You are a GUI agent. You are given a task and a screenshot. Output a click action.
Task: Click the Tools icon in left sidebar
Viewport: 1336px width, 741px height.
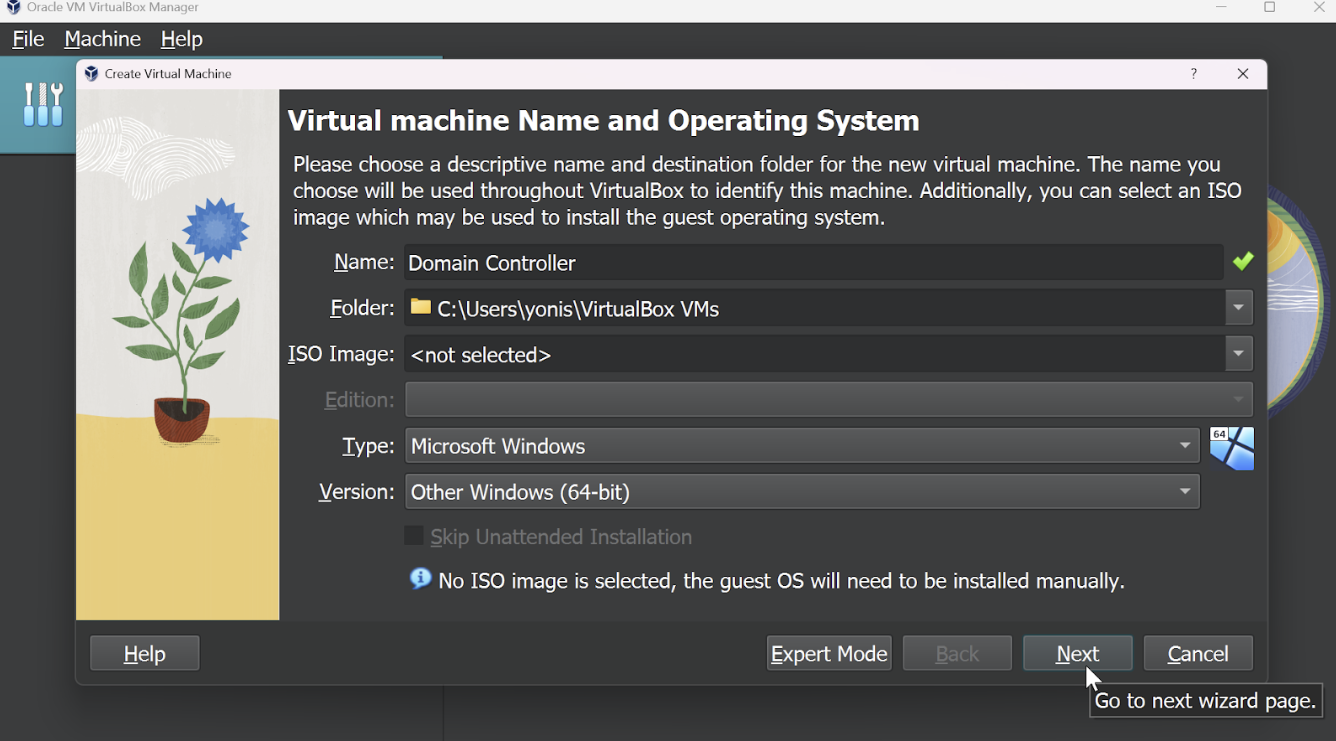pyautogui.click(x=42, y=104)
